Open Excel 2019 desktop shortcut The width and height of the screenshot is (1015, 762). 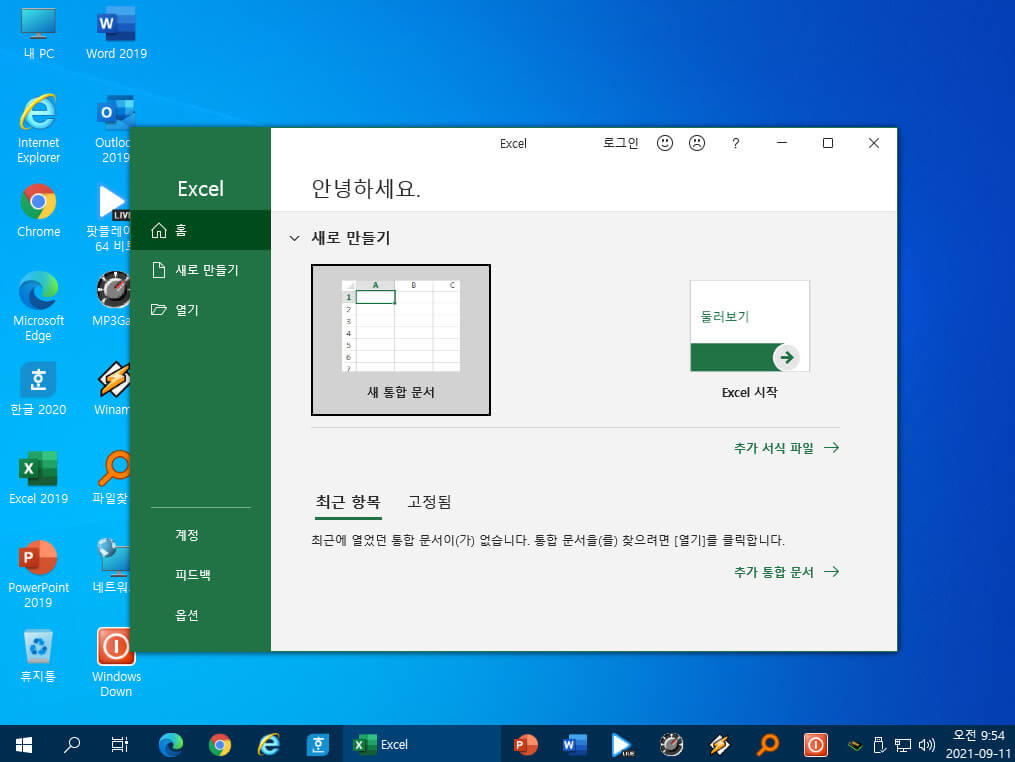[x=38, y=478]
